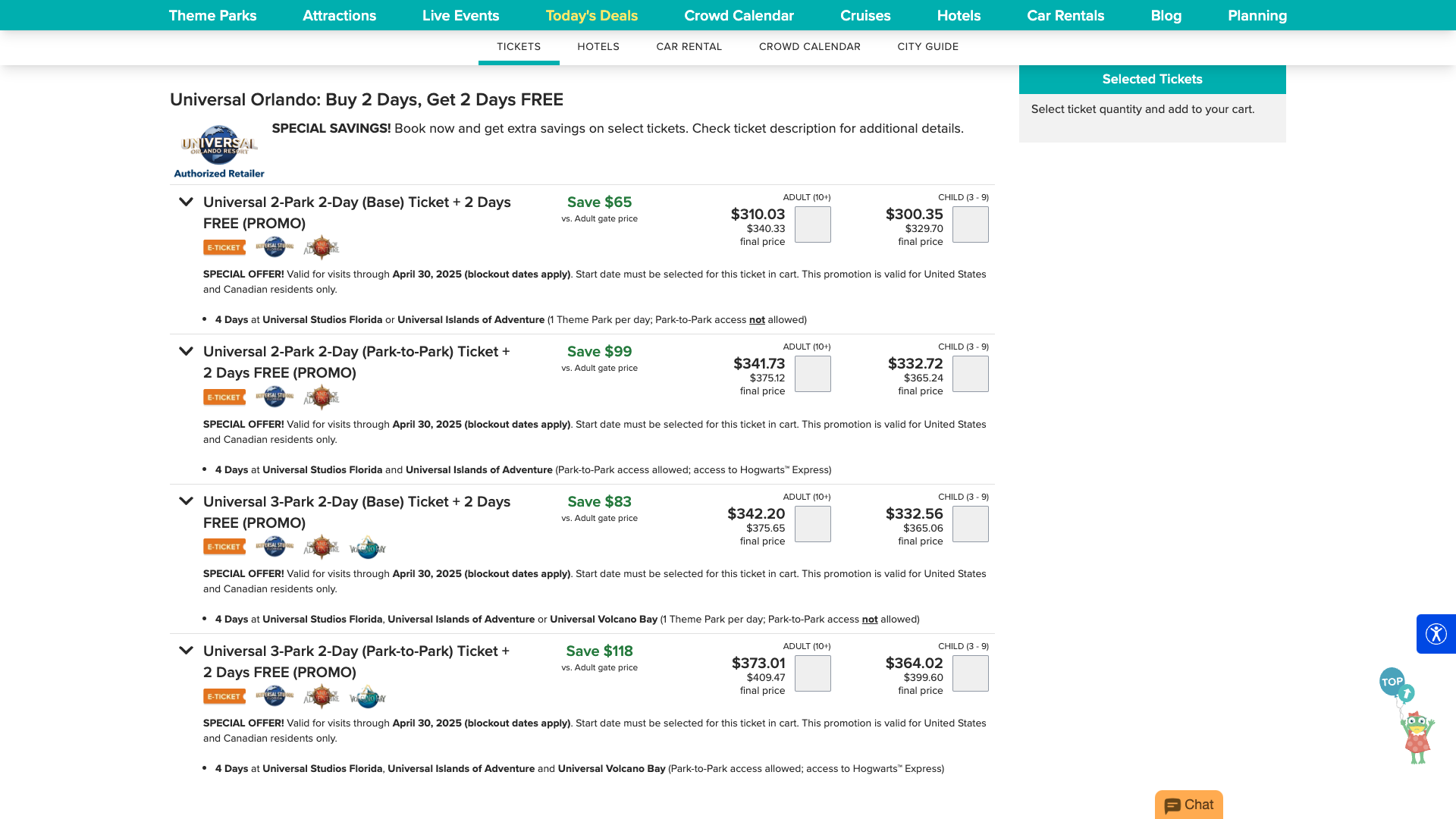
Task: Collapse the 3-Park 2-Day Base ticket details
Action: pyautogui.click(x=186, y=501)
